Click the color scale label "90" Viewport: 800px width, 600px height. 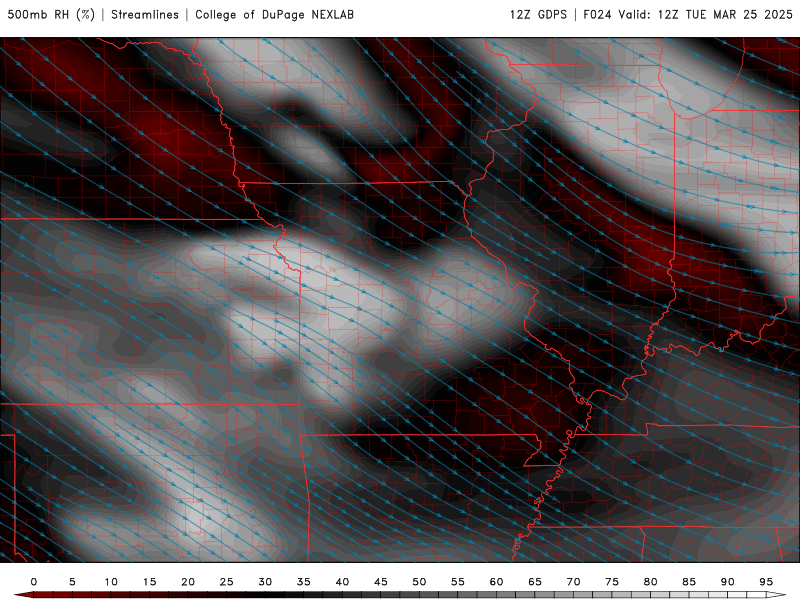tap(728, 582)
